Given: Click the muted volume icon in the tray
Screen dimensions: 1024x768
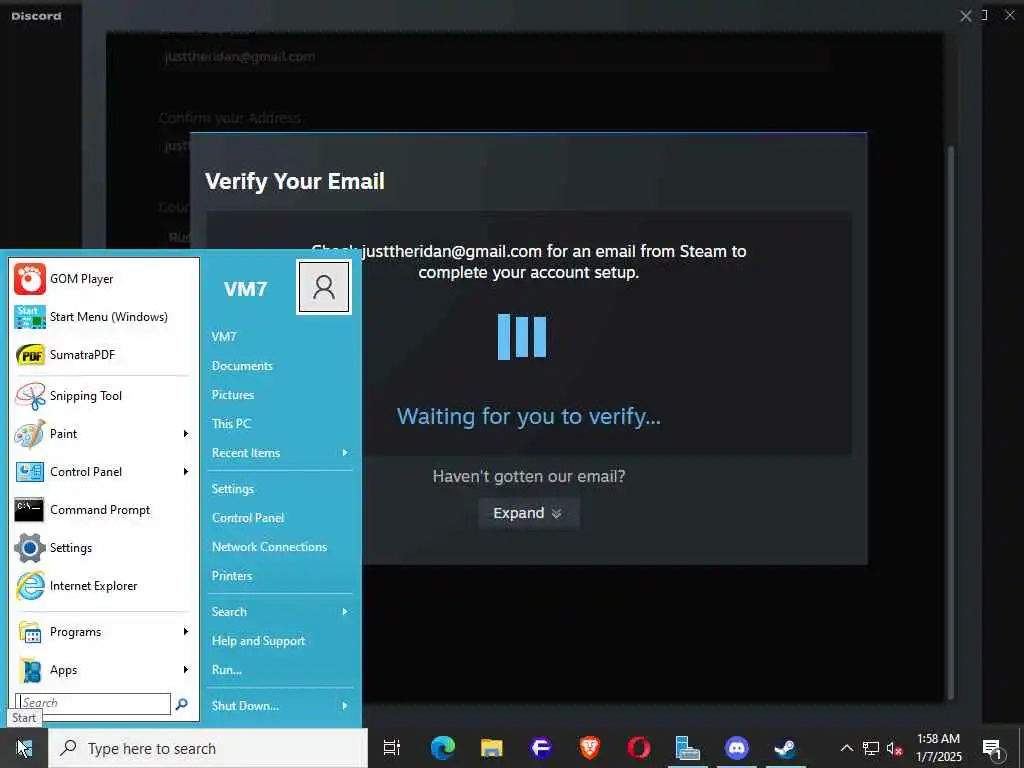Looking at the screenshot, I should coord(895,749).
